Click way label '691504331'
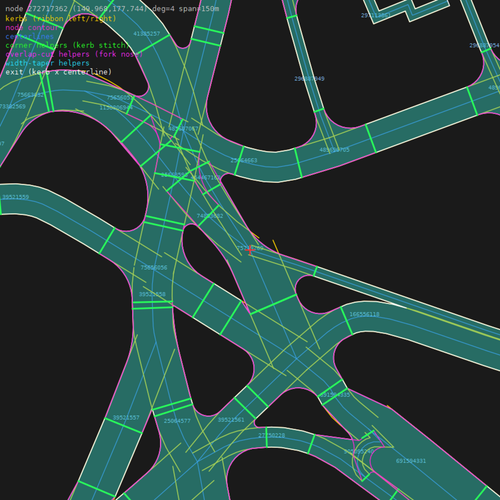 click(x=411, y=461)
